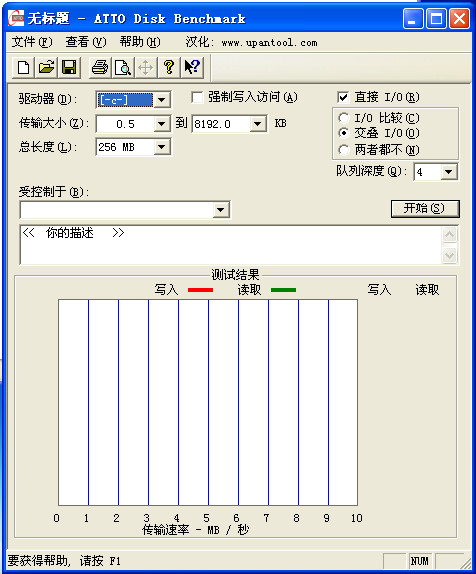The image size is (476, 574).
Task: Expand the 受控制于 controlled-by dropdown
Action: pos(221,210)
